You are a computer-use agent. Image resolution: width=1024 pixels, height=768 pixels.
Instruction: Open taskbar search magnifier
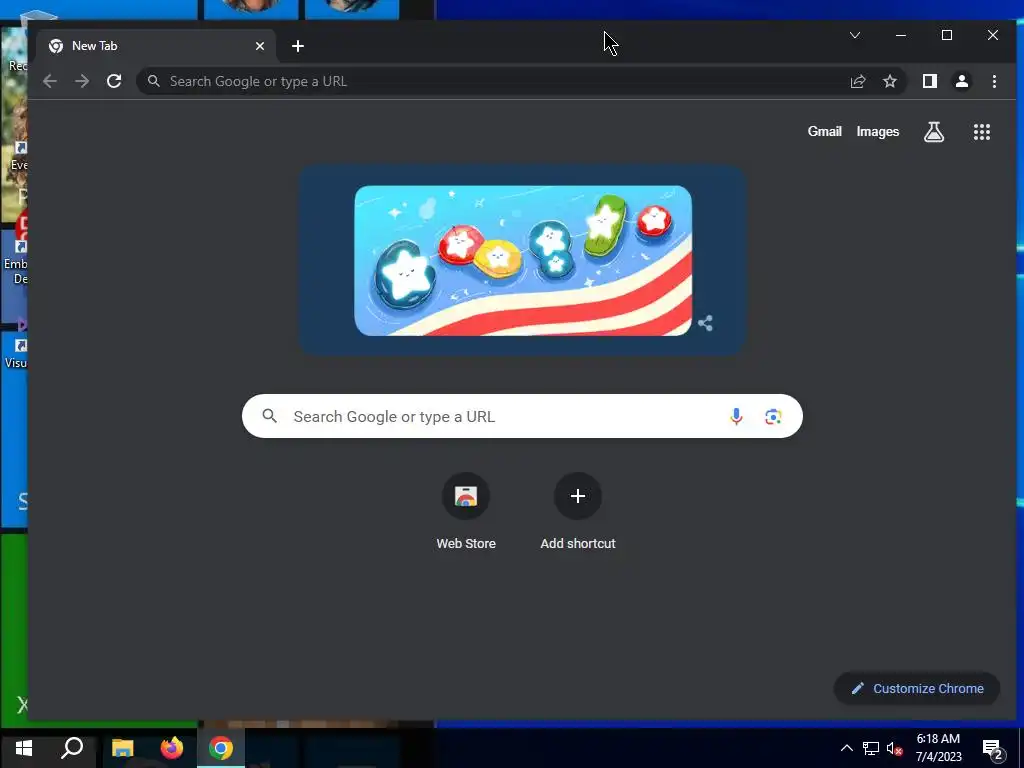(72, 748)
